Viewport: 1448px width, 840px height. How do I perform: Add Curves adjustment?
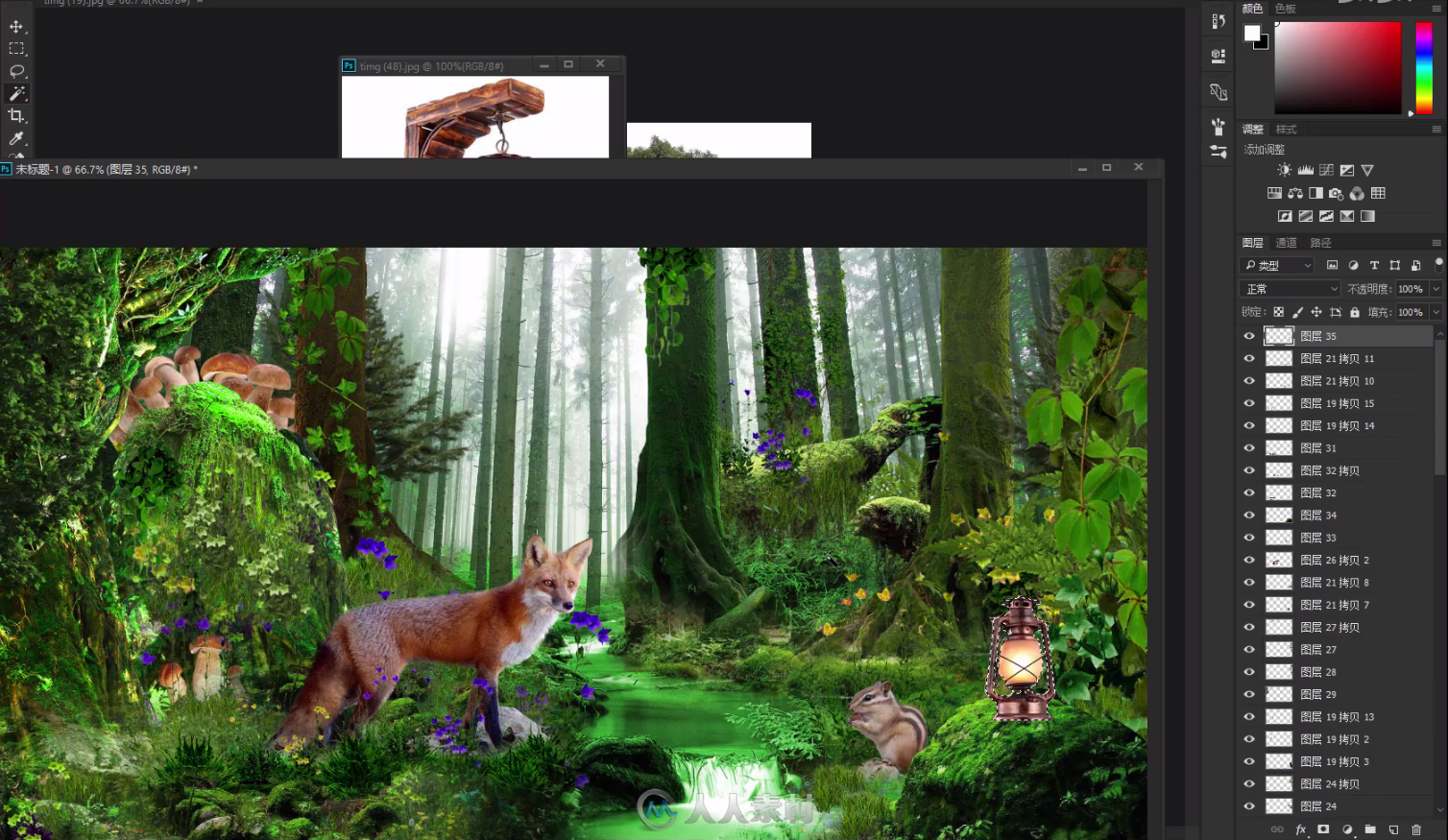click(x=1326, y=170)
